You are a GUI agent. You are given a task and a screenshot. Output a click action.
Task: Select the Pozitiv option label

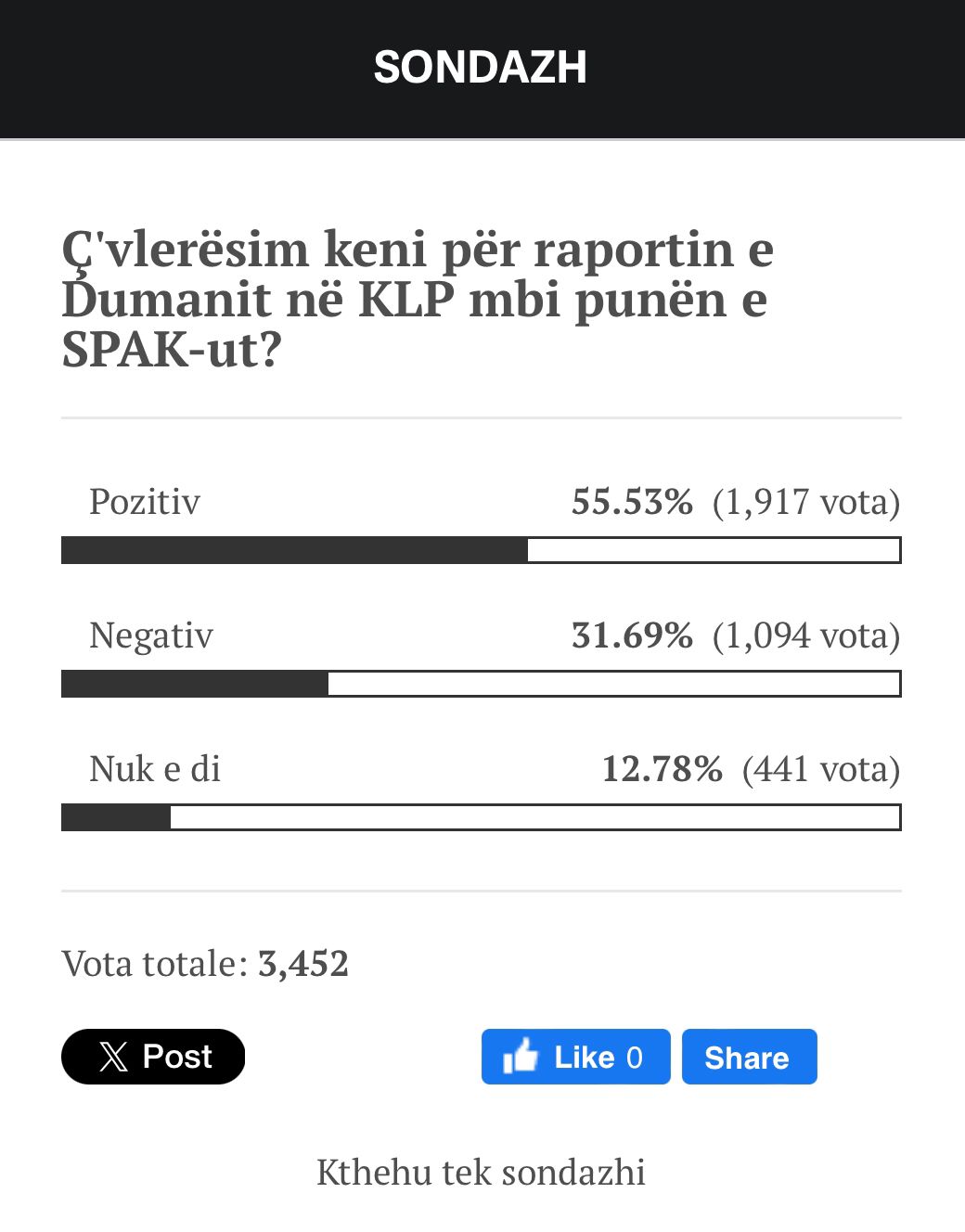145,502
